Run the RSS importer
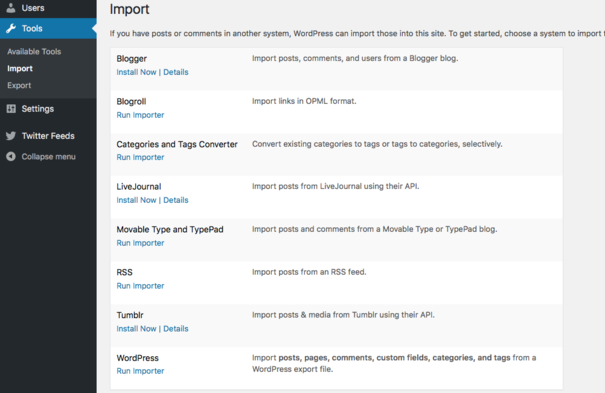Viewport: 605px width, 393px height. [x=140, y=286]
